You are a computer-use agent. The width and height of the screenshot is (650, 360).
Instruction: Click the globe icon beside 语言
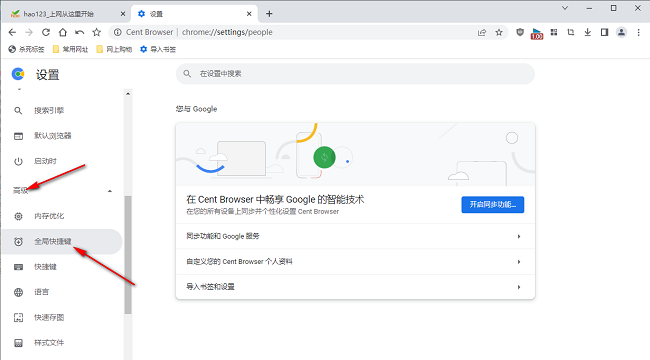point(18,292)
